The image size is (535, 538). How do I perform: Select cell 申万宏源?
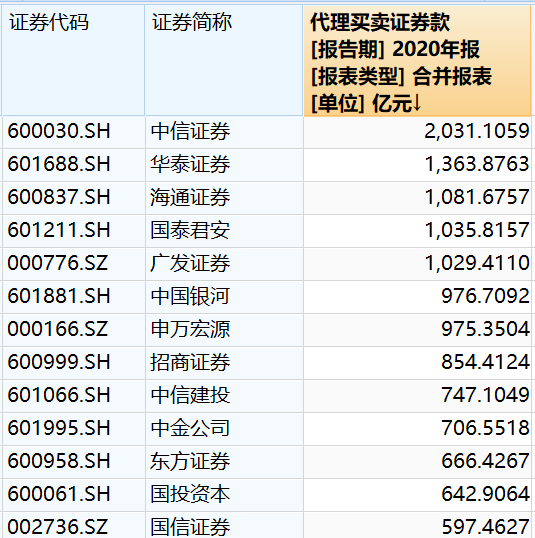224,330
